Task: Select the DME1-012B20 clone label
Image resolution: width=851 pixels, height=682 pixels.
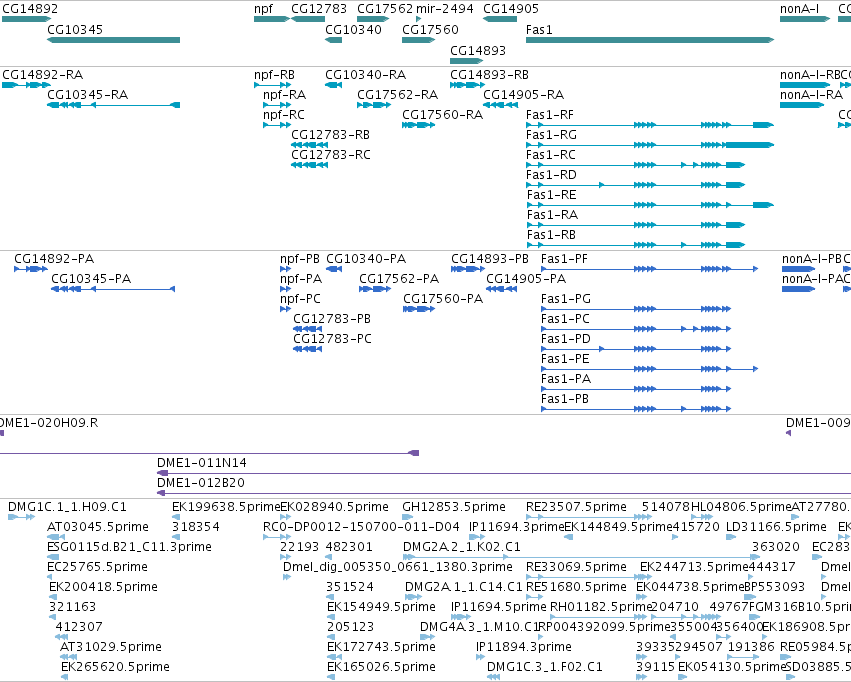Action: (201, 482)
